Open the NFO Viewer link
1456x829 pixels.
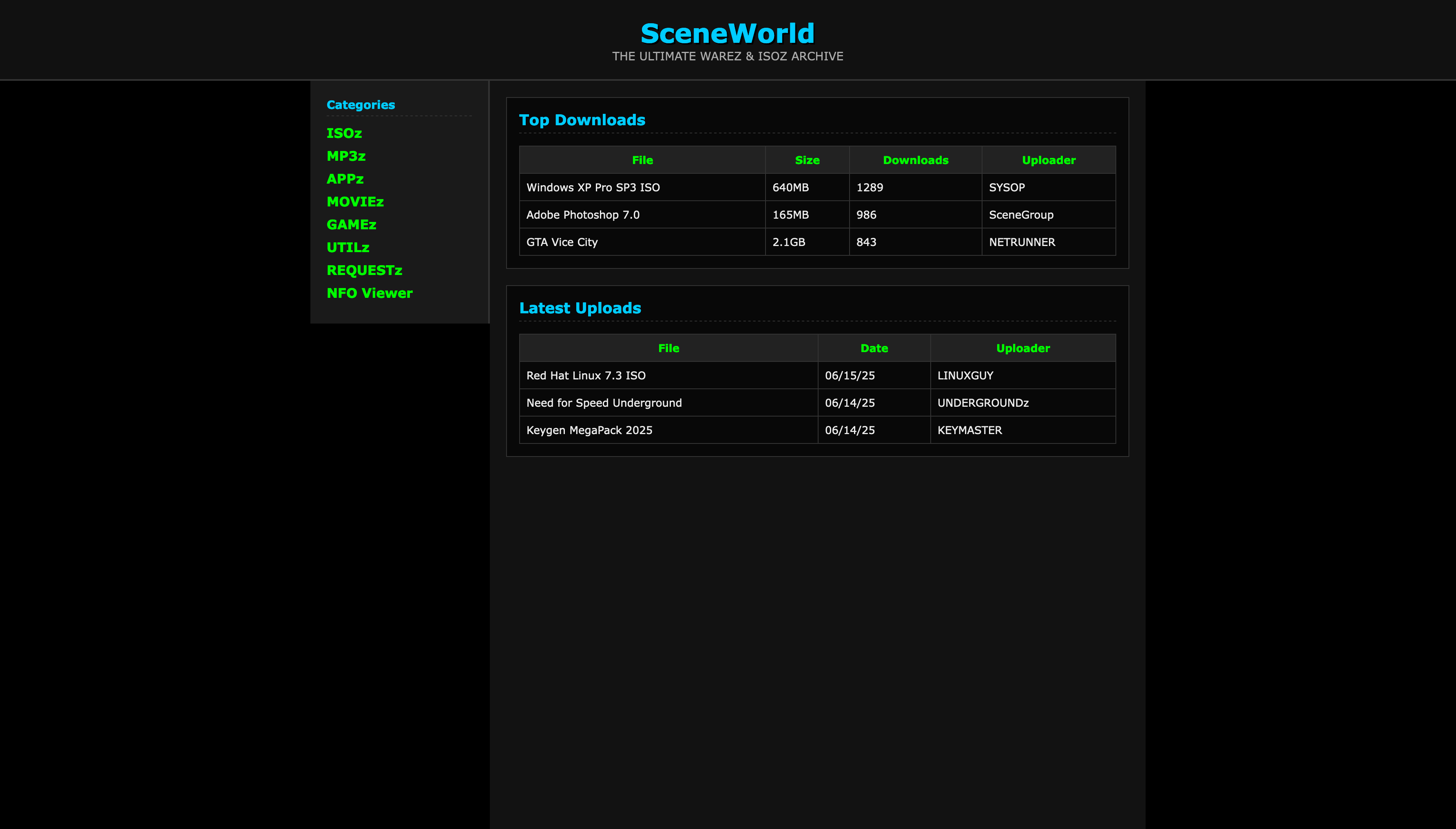[370, 293]
